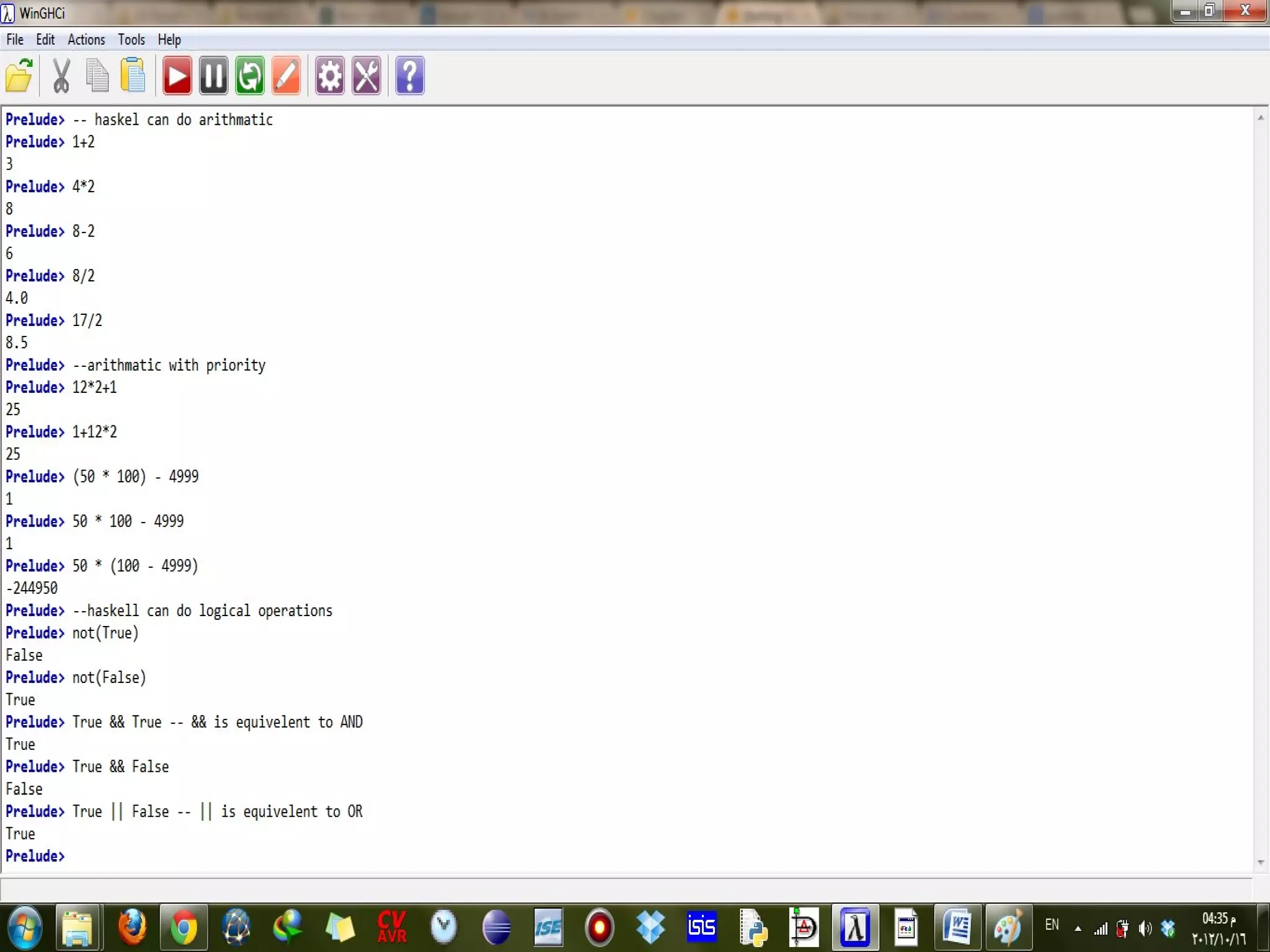
Task: Open the Actions menu
Action: [x=86, y=40]
